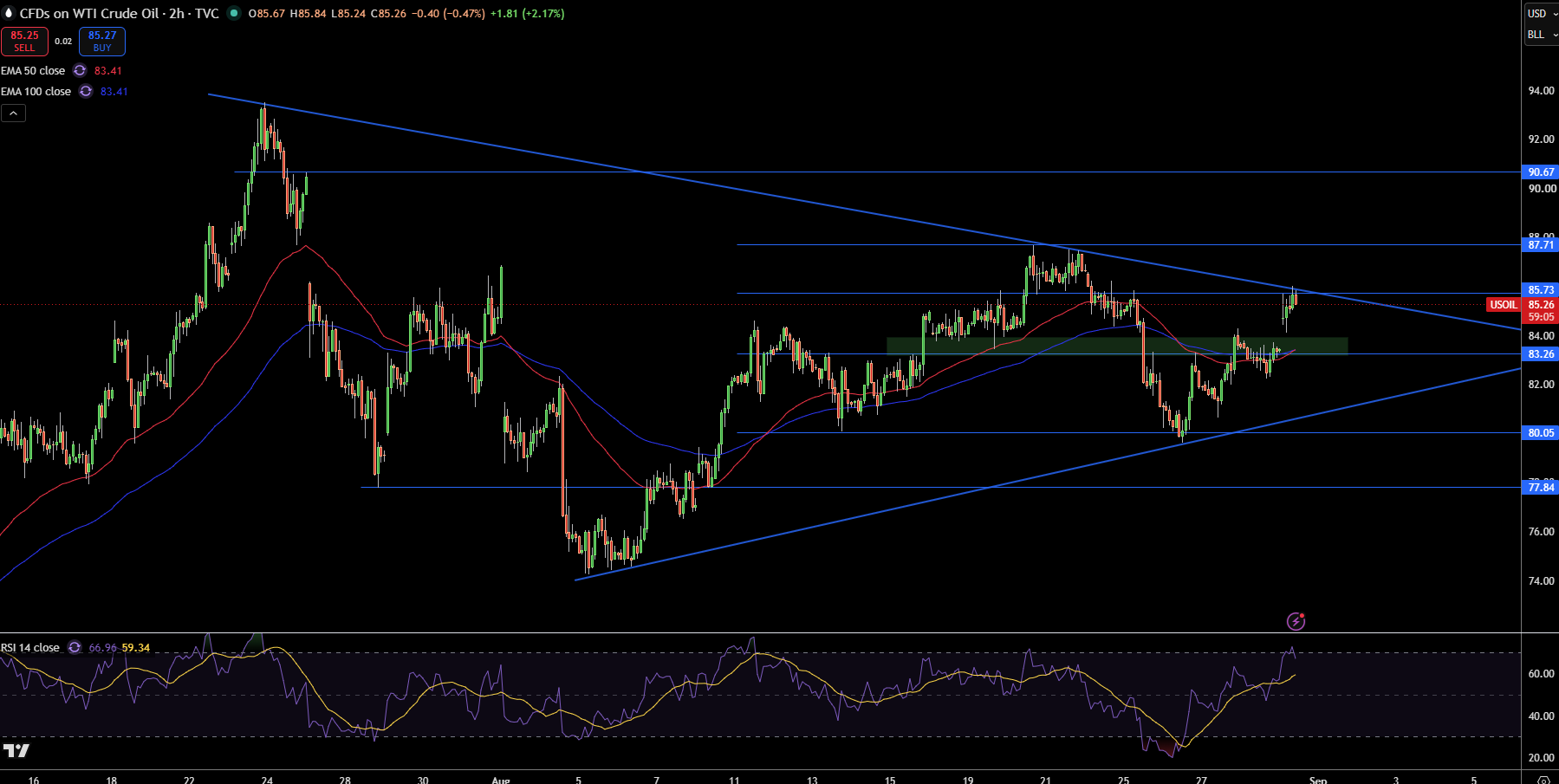Open the USD currency dropdown
1559x784 pixels.
1542,13
